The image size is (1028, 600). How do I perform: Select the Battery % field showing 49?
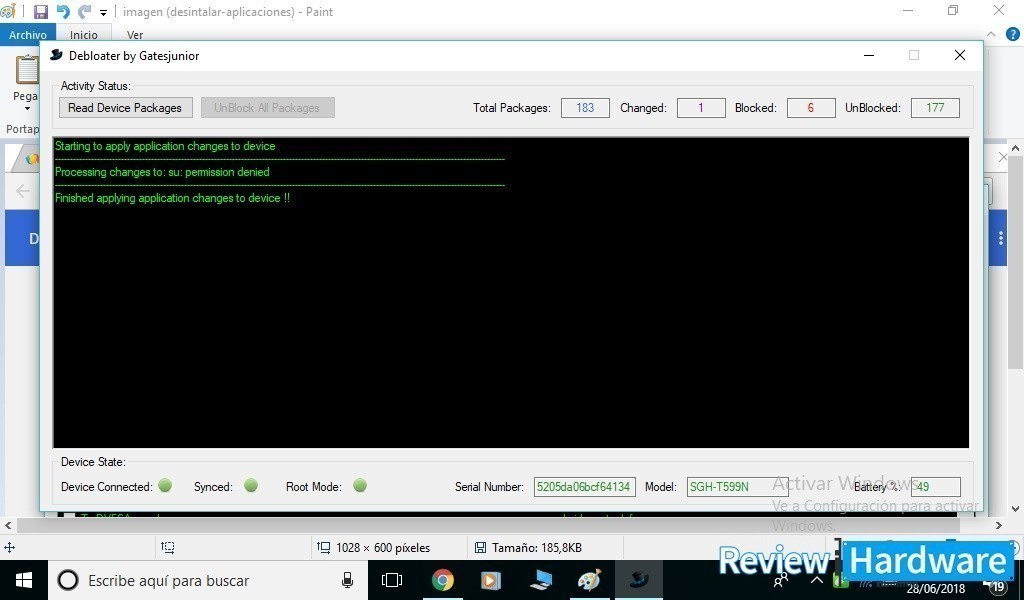pos(936,487)
